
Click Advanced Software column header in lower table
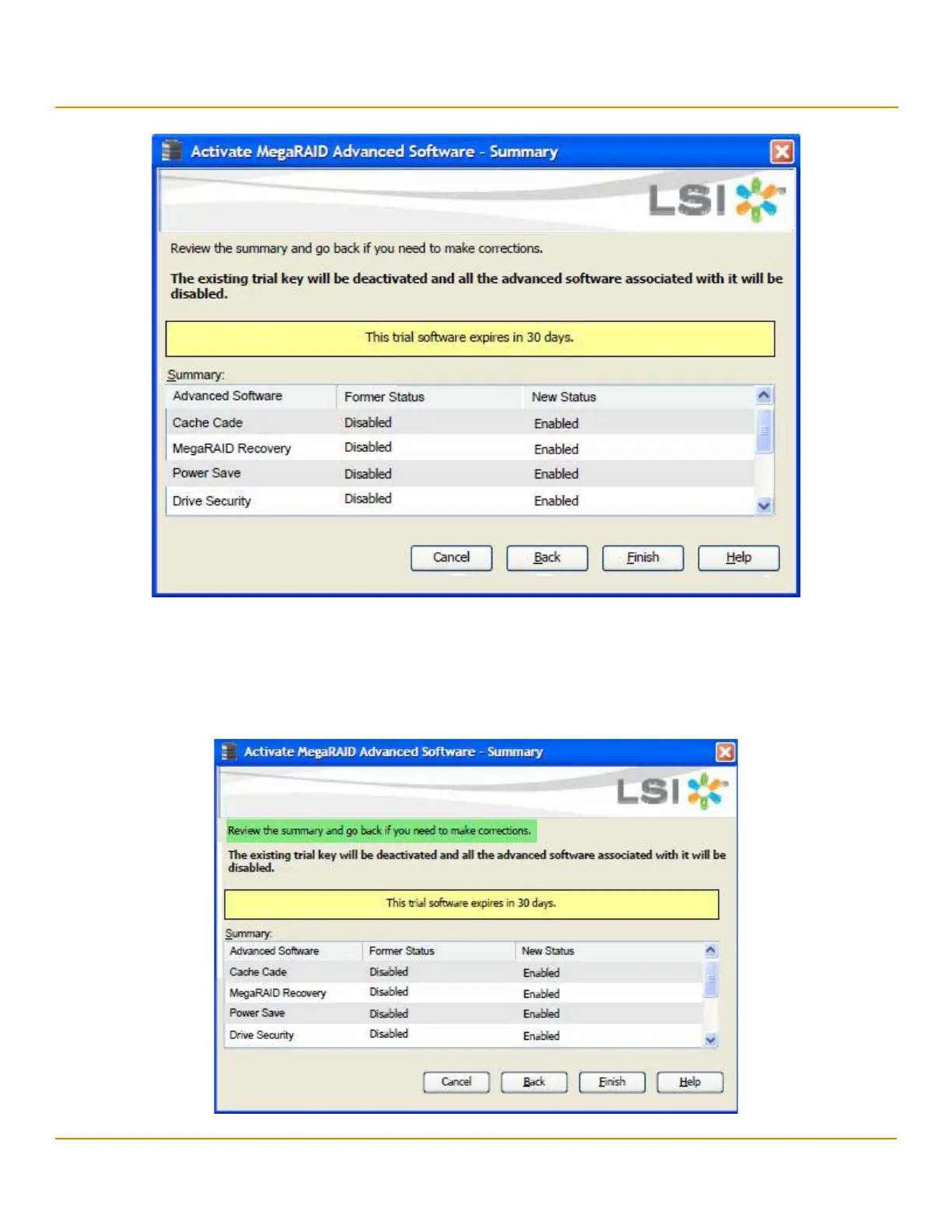tap(293, 951)
